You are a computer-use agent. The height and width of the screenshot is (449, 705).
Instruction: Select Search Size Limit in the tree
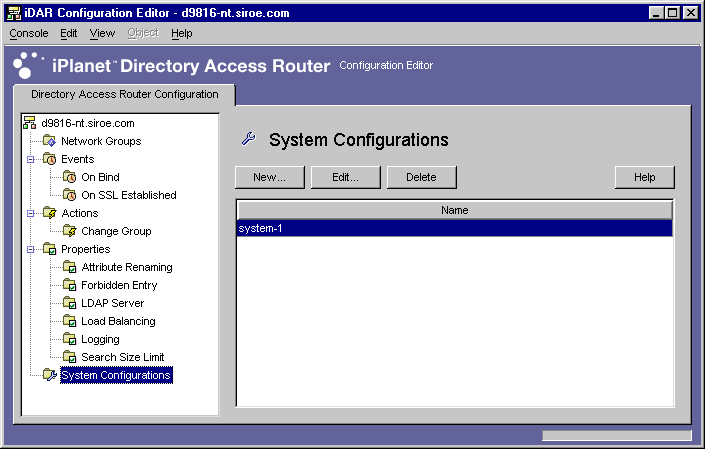pos(123,357)
